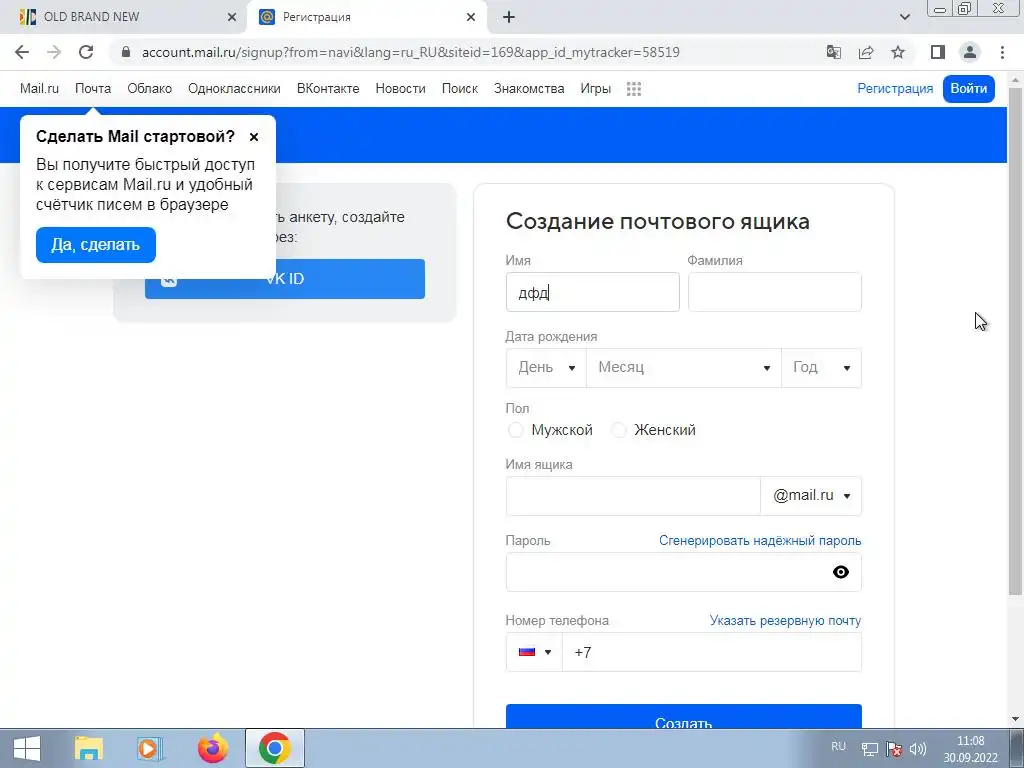Screen dimensions: 1024x768
Task: Expand the Год dropdown
Action: (821, 368)
